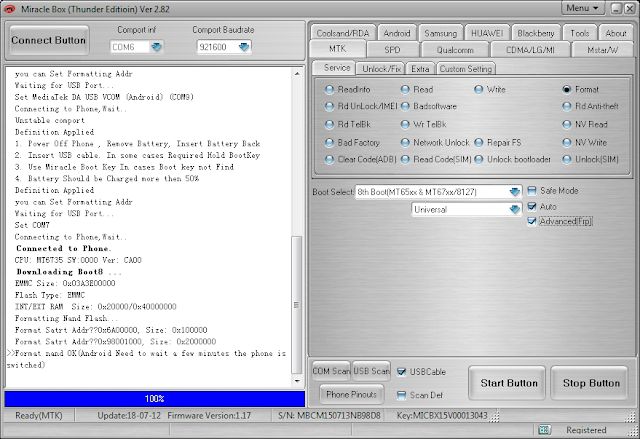
Task: Click the log scrollbar down arrow
Action: tap(297, 381)
